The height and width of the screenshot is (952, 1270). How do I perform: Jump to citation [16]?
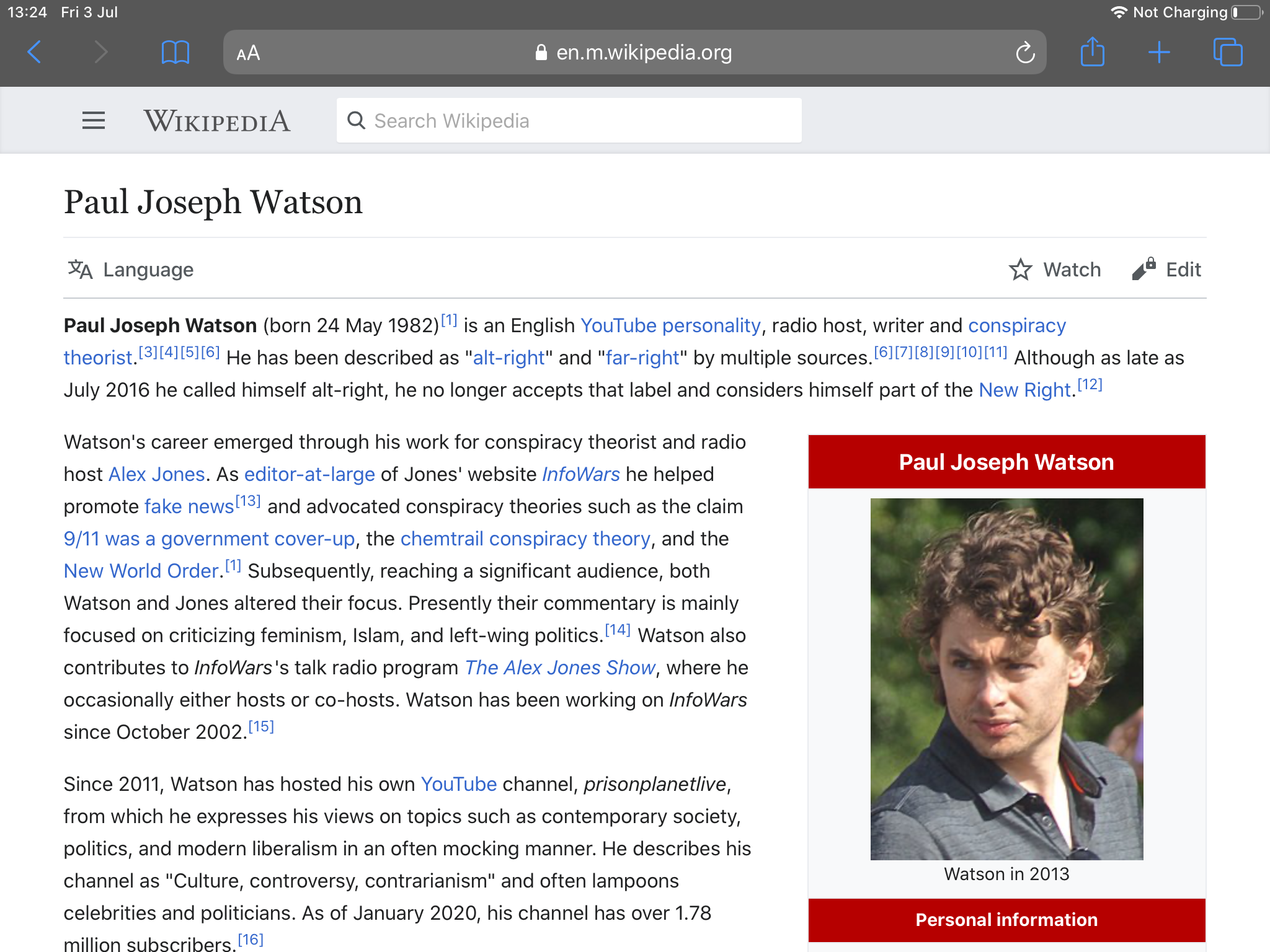click(x=251, y=940)
